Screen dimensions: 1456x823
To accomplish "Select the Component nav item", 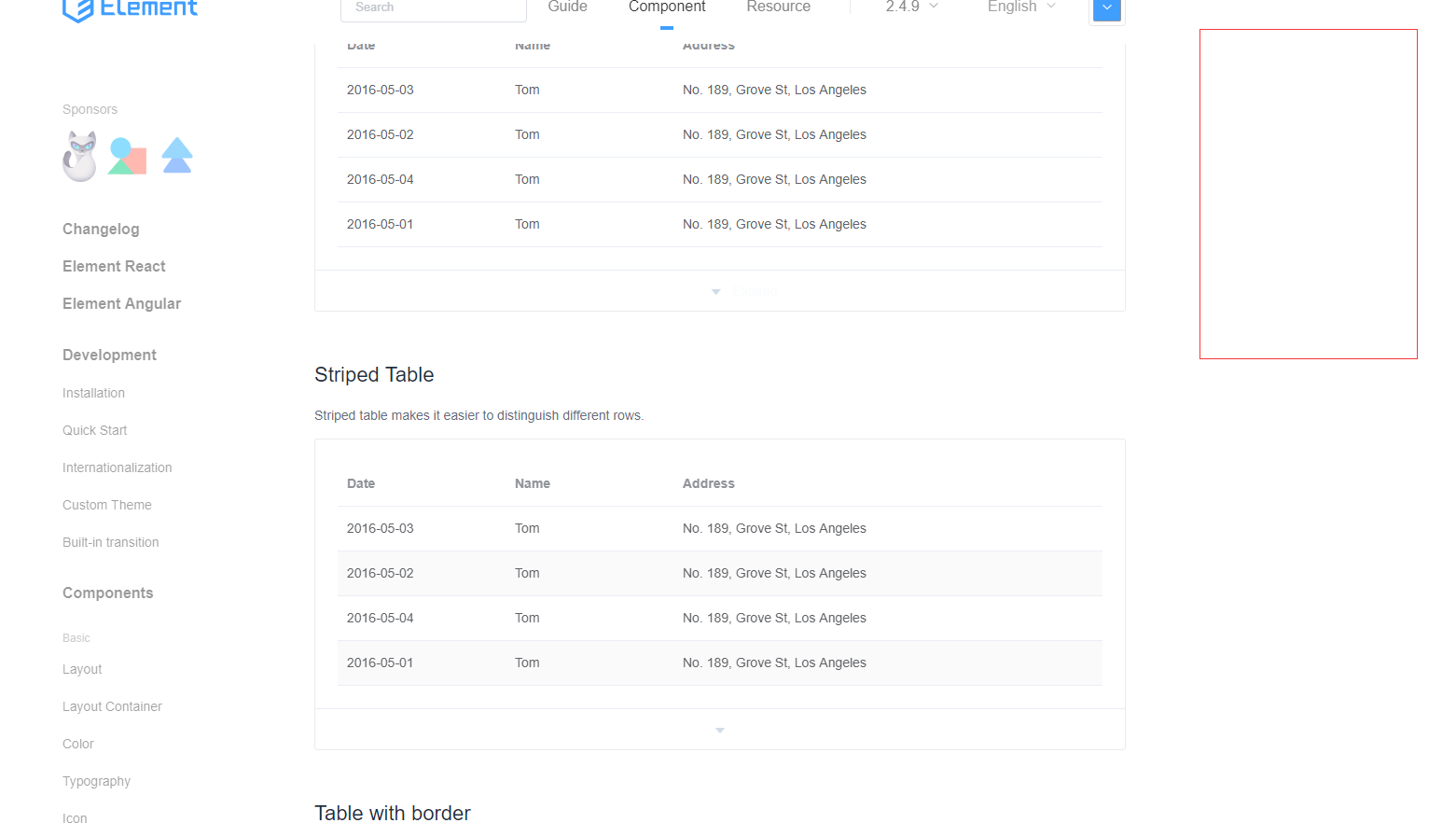I will tap(667, 7).
